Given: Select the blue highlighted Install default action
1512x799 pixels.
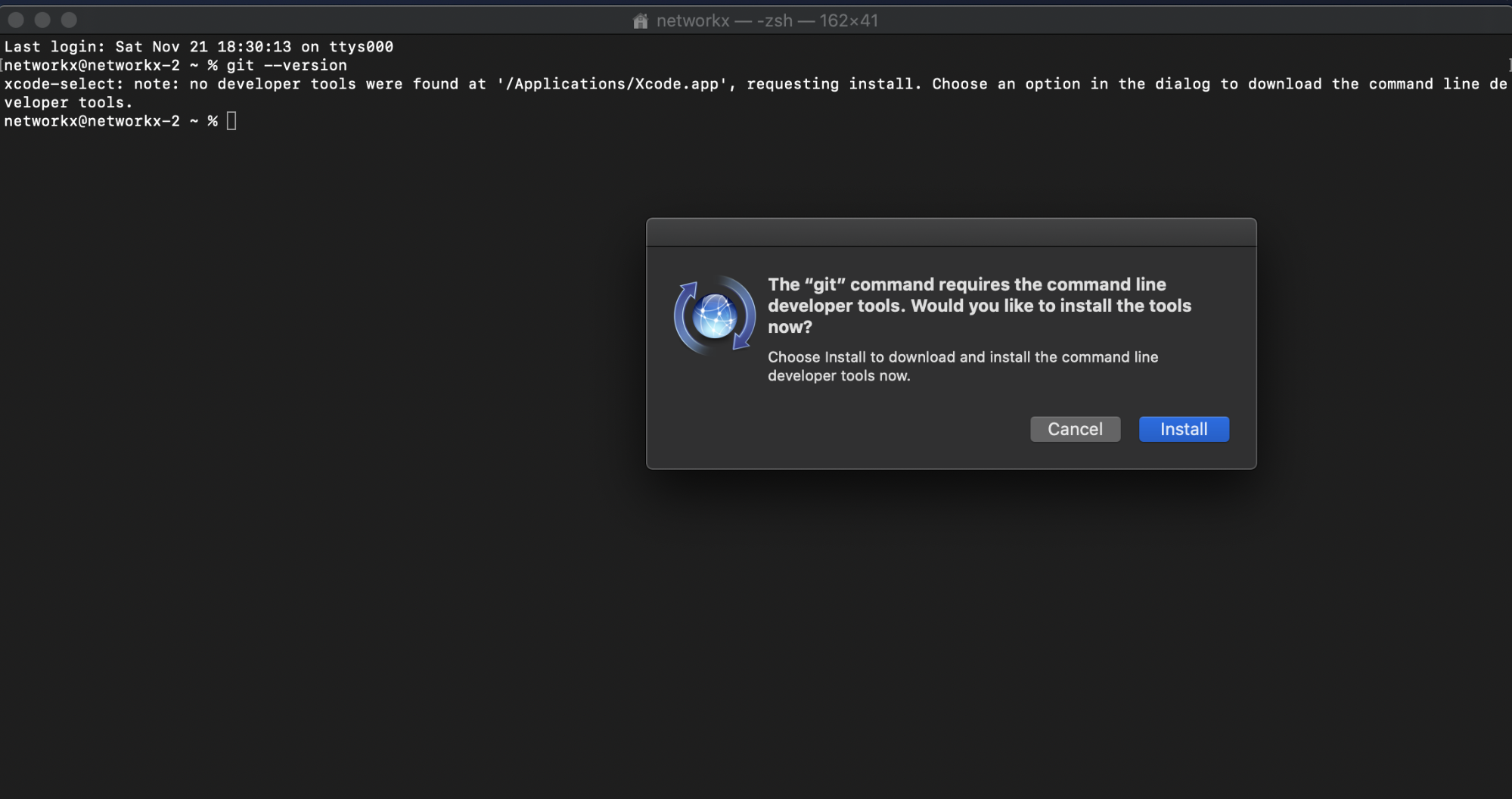Looking at the screenshot, I should coord(1183,429).
